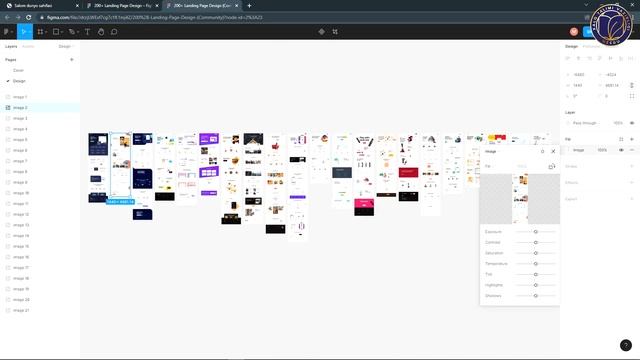Open Image fill type dropdown
Screen dimensions: 640x360
(x=492, y=151)
